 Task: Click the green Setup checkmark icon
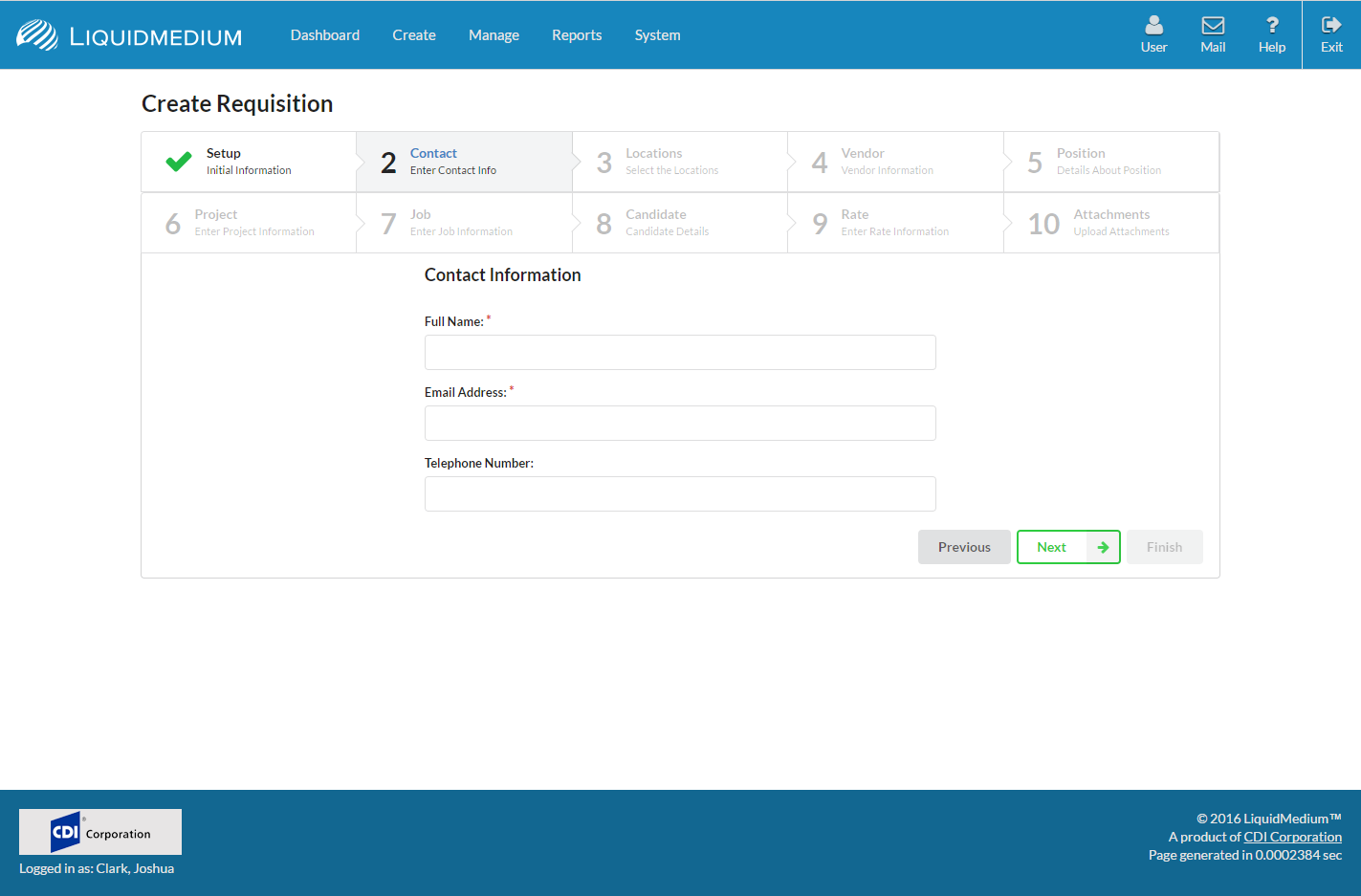tap(179, 162)
